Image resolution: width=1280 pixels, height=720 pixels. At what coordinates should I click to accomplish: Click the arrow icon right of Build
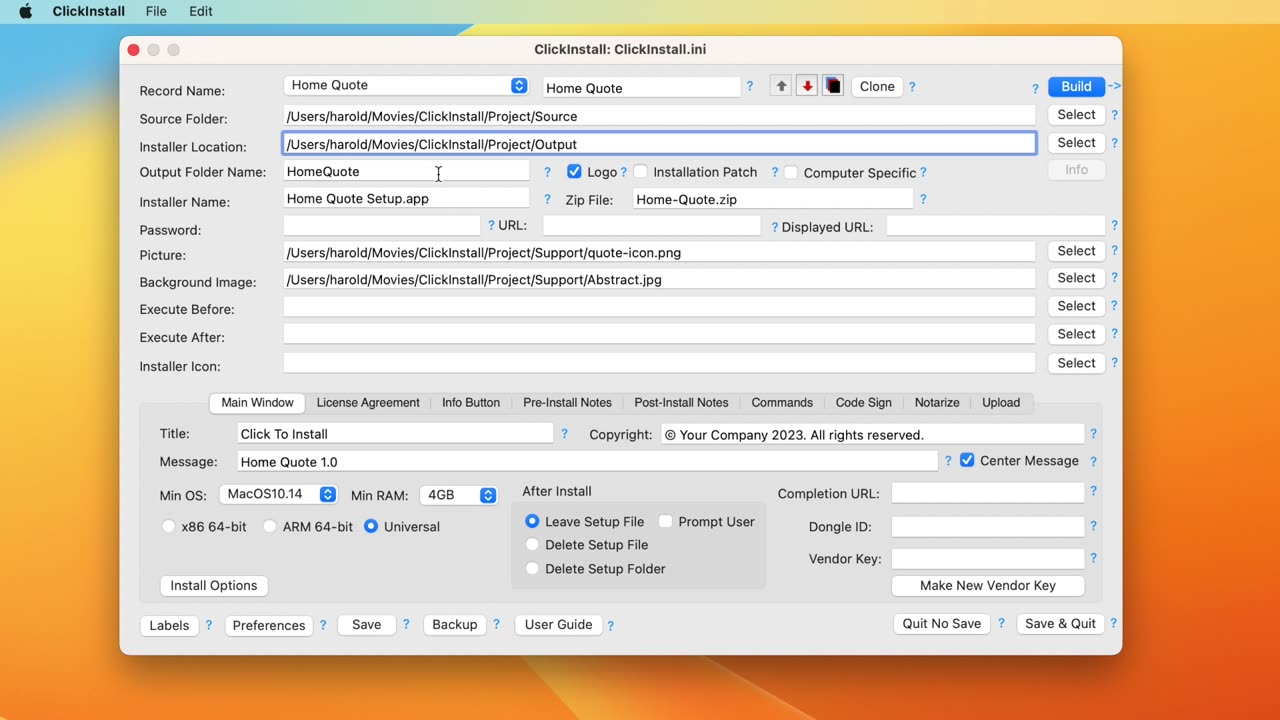coord(1114,86)
